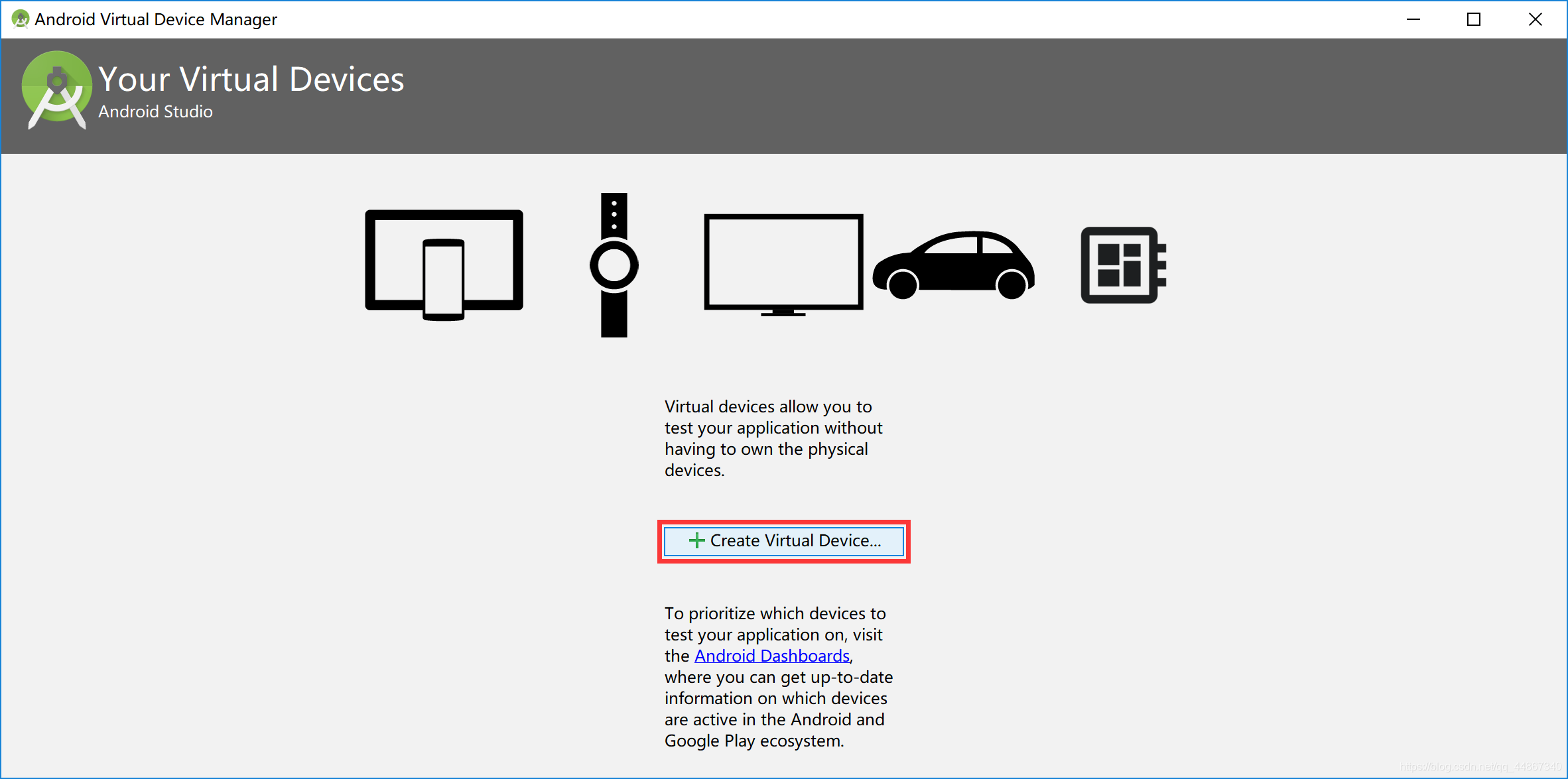The height and width of the screenshot is (779, 1568).
Task: Minimize the AVD Manager window
Action: point(1413,19)
